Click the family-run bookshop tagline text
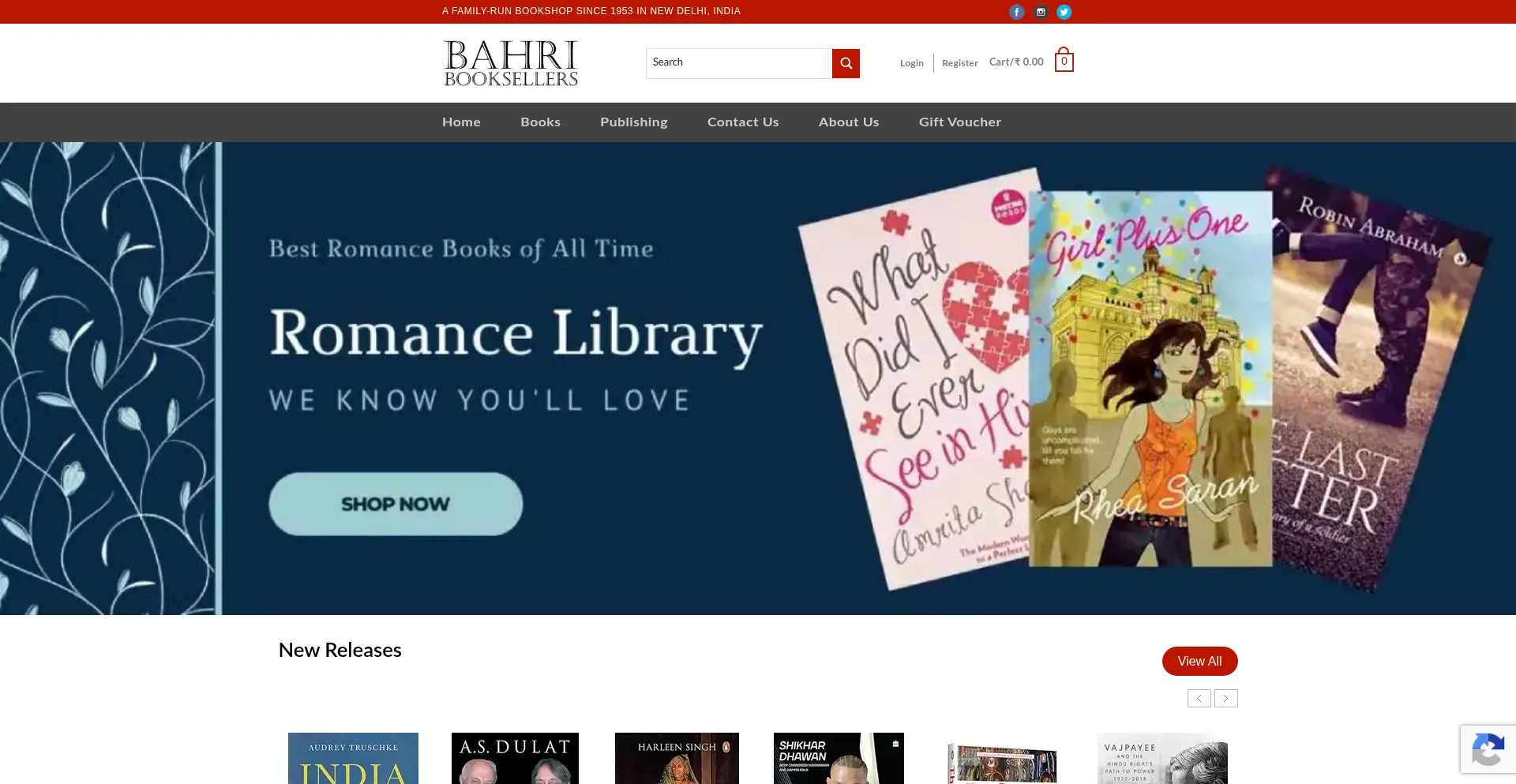 pyautogui.click(x=591, y=11)
